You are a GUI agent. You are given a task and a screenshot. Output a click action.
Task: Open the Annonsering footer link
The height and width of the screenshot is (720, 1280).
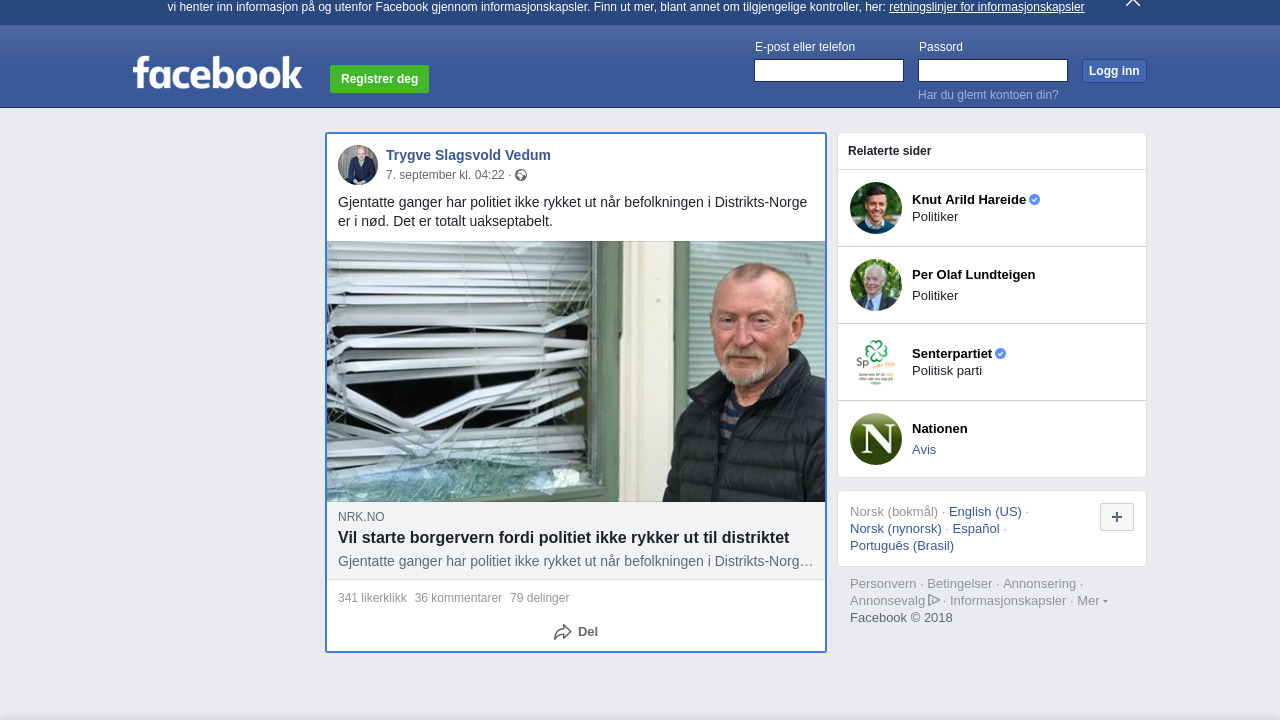pyautogui.click(x=1039, y=584)
